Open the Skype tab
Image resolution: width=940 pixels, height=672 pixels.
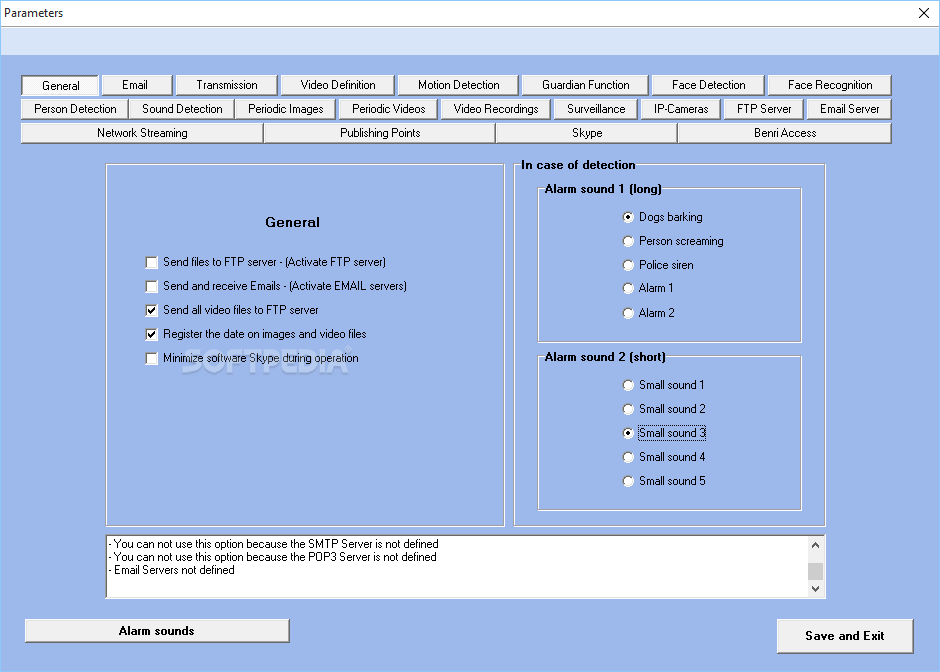pyautogui.click(x=587, y=133)
